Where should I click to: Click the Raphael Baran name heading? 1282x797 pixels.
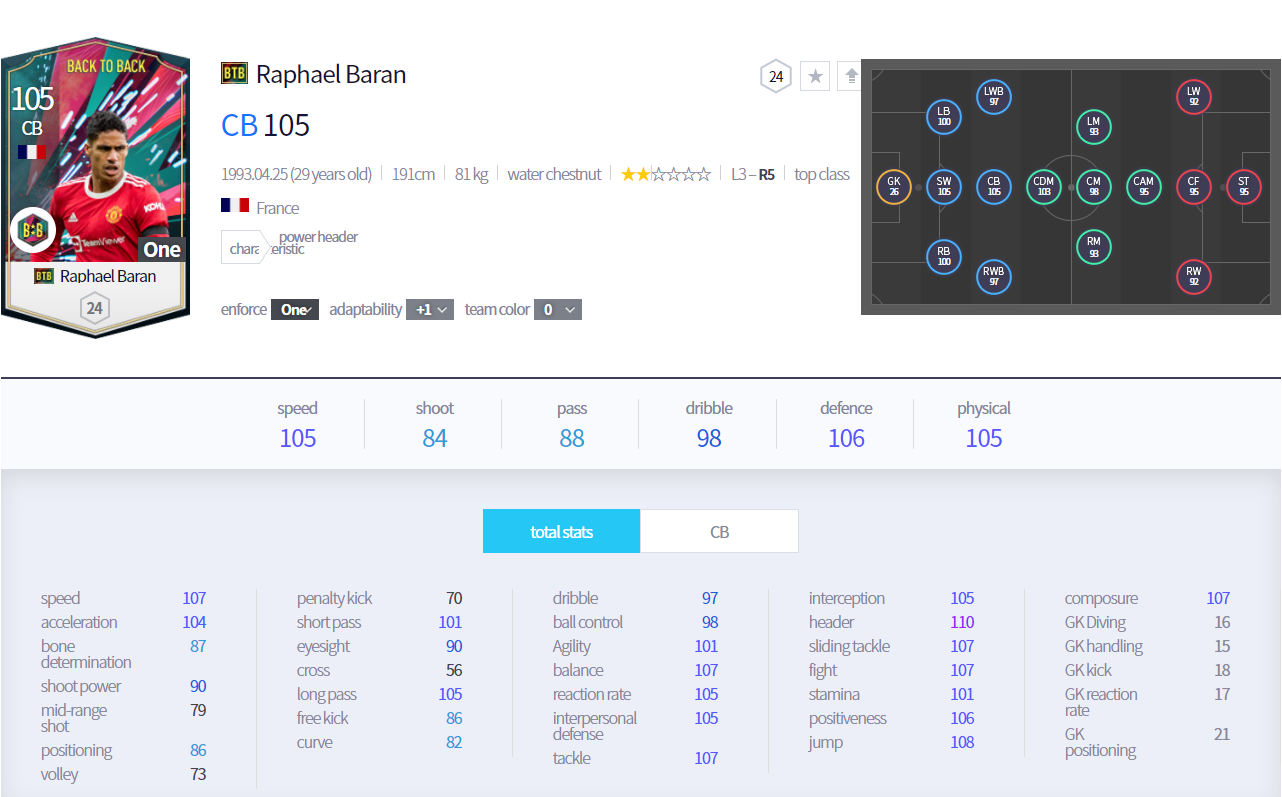coord(331,75)
